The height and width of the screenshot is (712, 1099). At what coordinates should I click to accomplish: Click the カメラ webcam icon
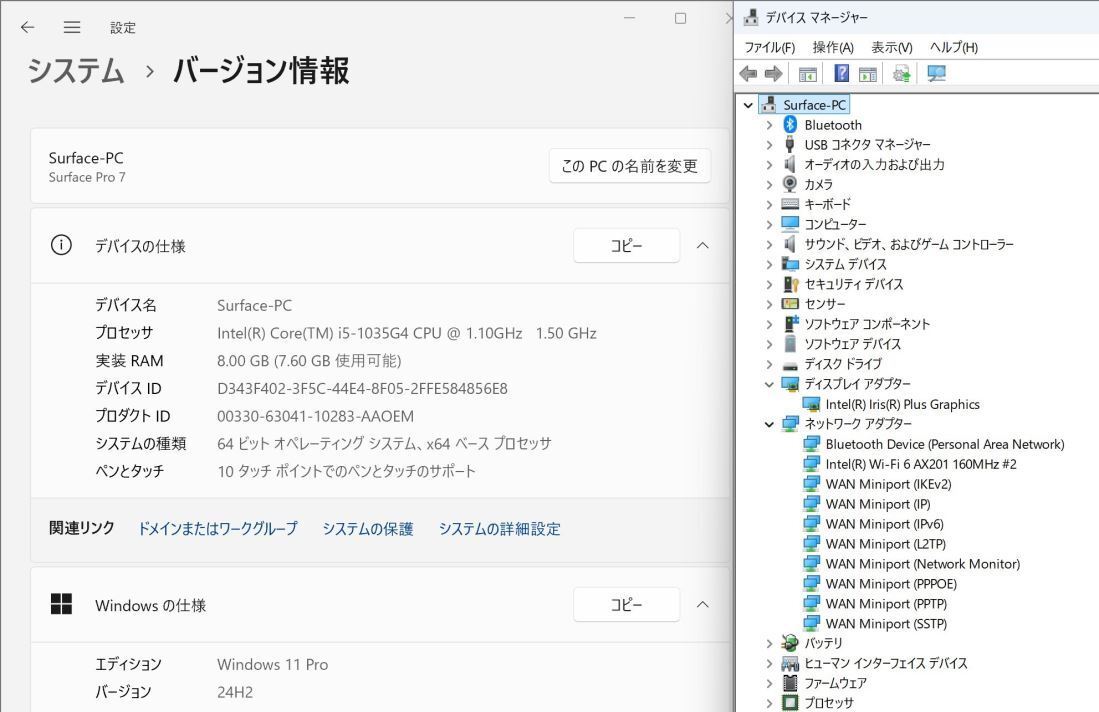coord(790,184)
